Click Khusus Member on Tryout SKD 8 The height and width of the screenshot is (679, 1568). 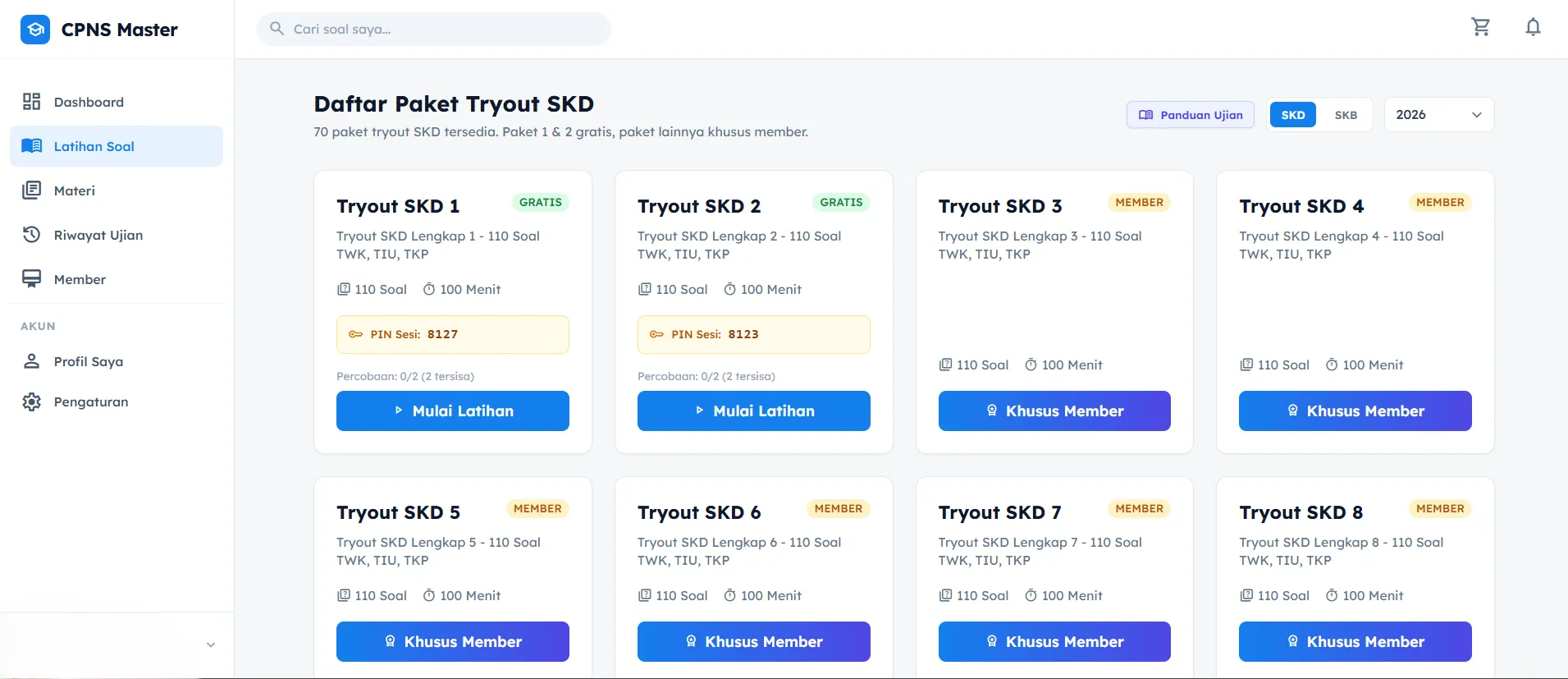point(1355,641)
